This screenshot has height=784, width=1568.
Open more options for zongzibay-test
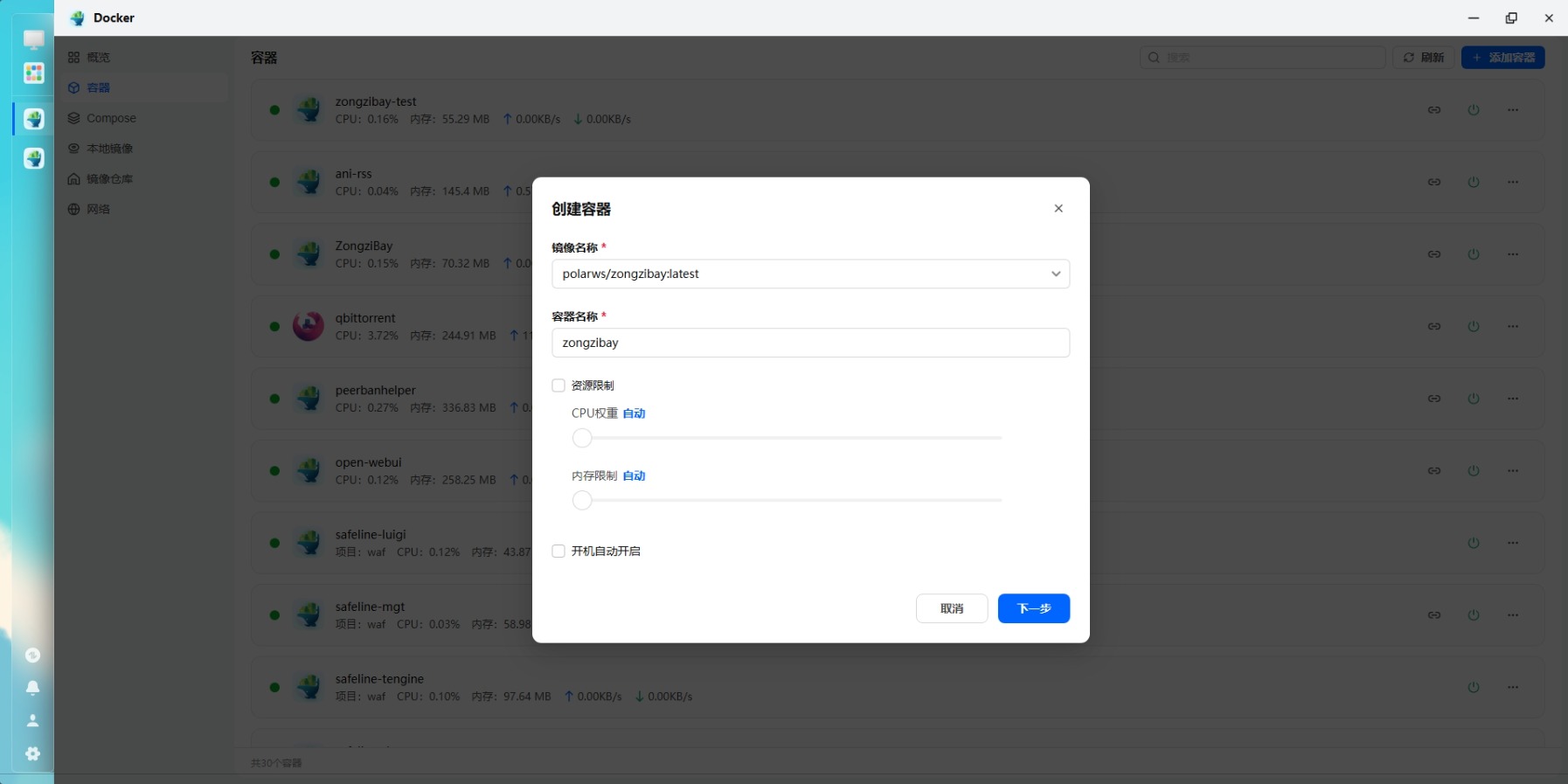tap(1513, 110)
